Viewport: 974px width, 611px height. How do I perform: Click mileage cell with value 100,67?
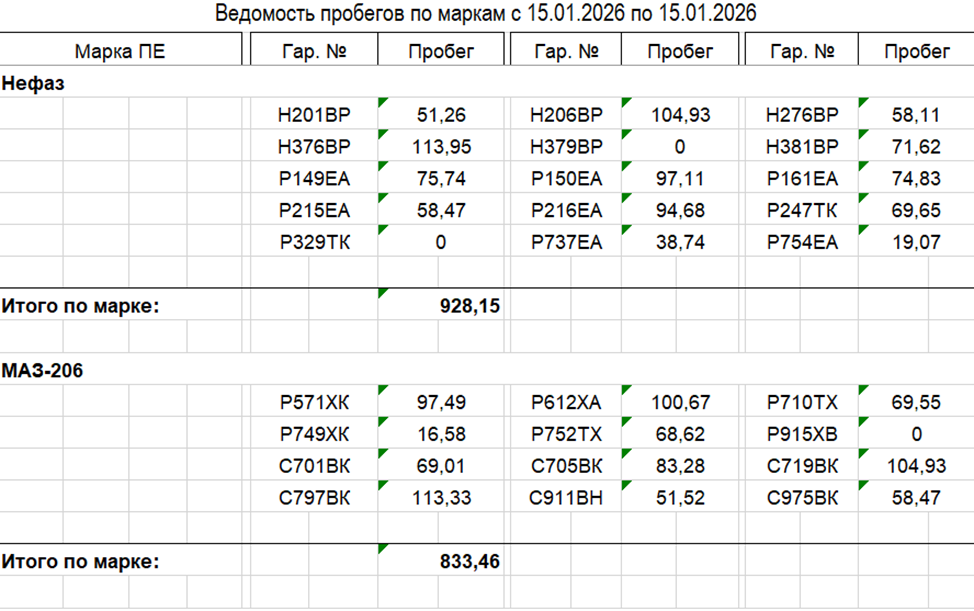(680, 403)
